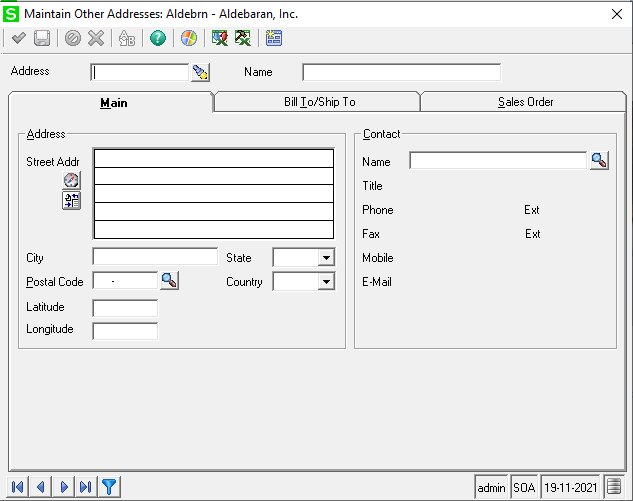Expand the Country dropdown

pos(326,282)
